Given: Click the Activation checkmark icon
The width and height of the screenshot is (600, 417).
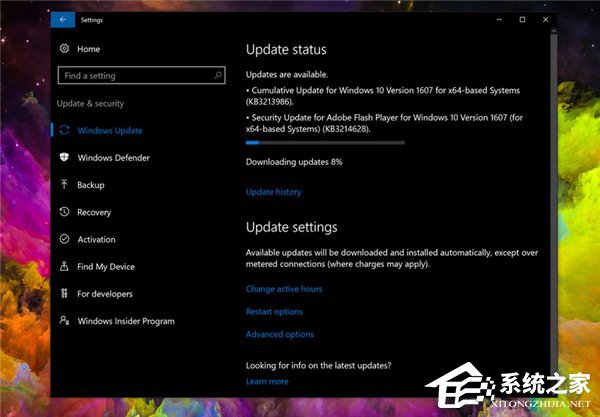Looking at the screenshot, I should pyautogui.click(x=64, y=239).
